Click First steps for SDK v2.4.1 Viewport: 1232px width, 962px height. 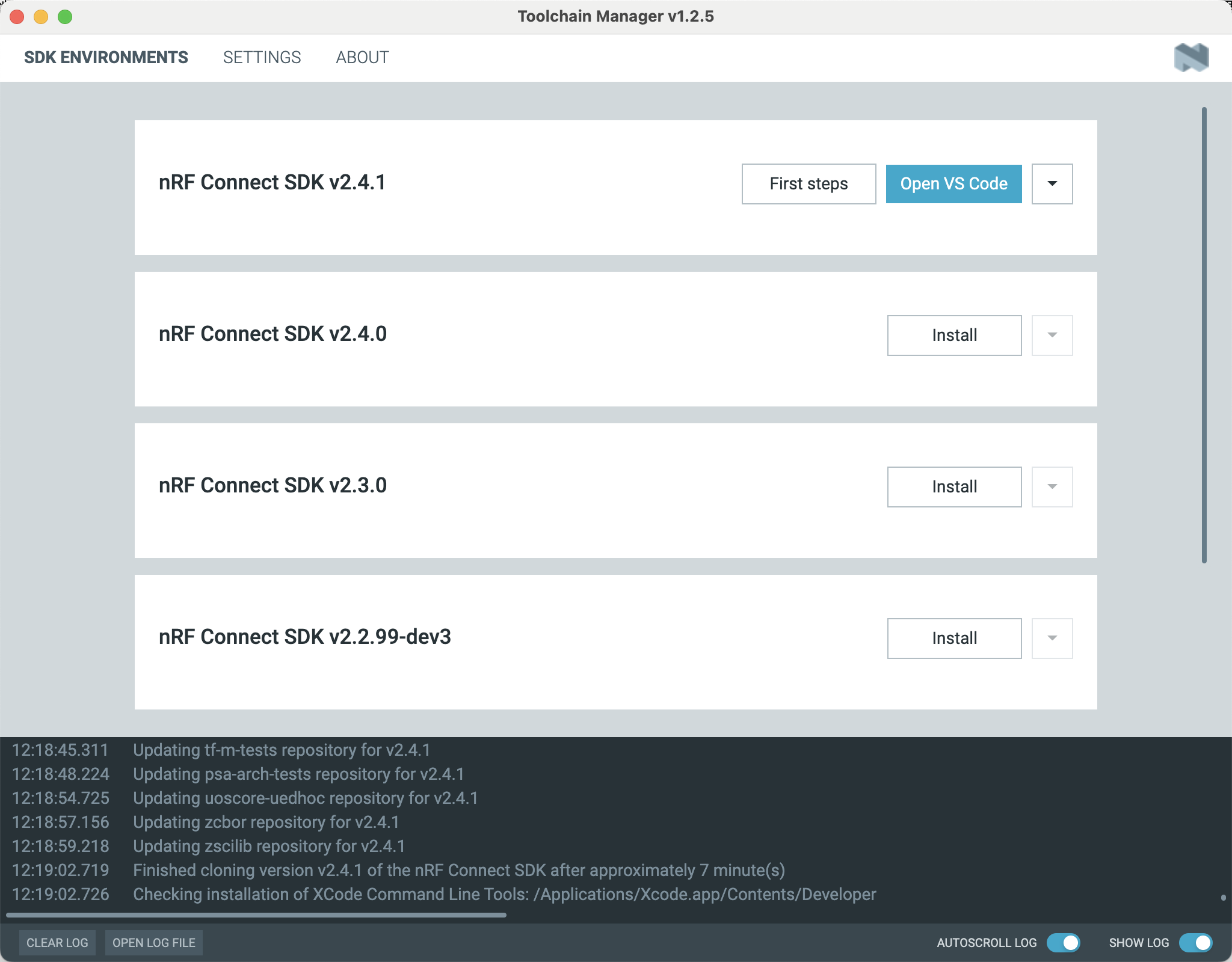point(808,184)
